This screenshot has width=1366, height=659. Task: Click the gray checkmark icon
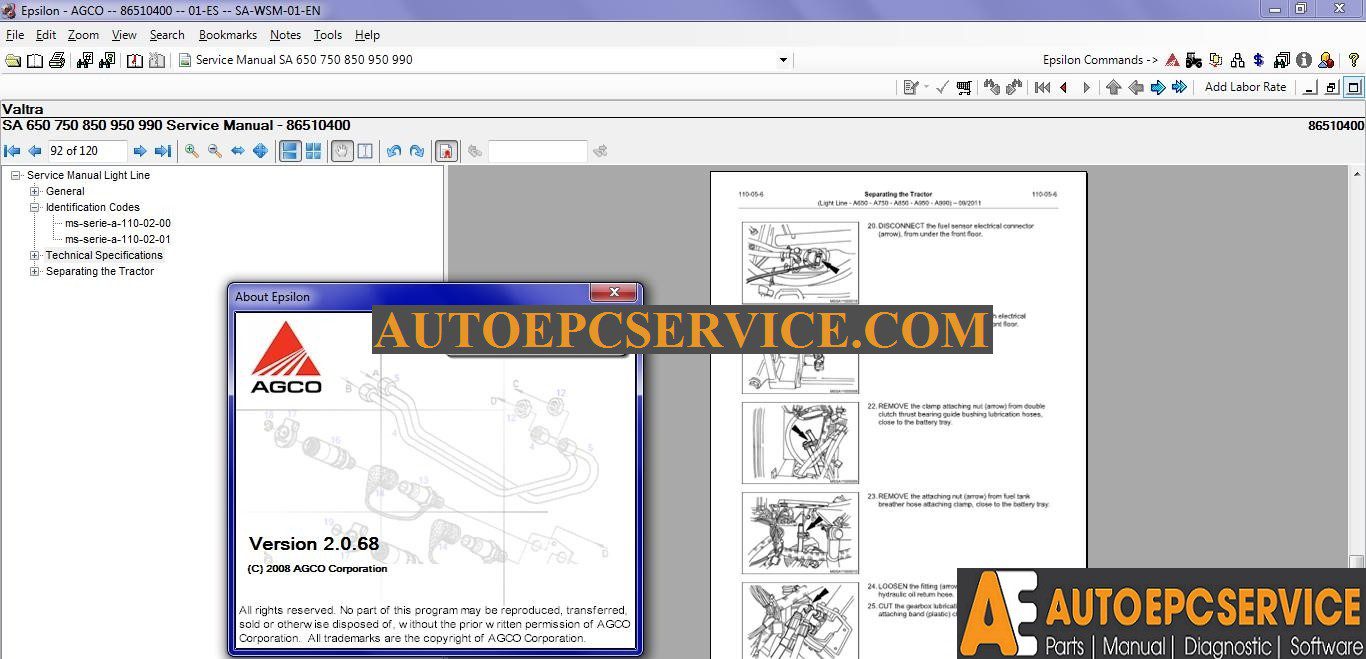click(x=941, y=87)
